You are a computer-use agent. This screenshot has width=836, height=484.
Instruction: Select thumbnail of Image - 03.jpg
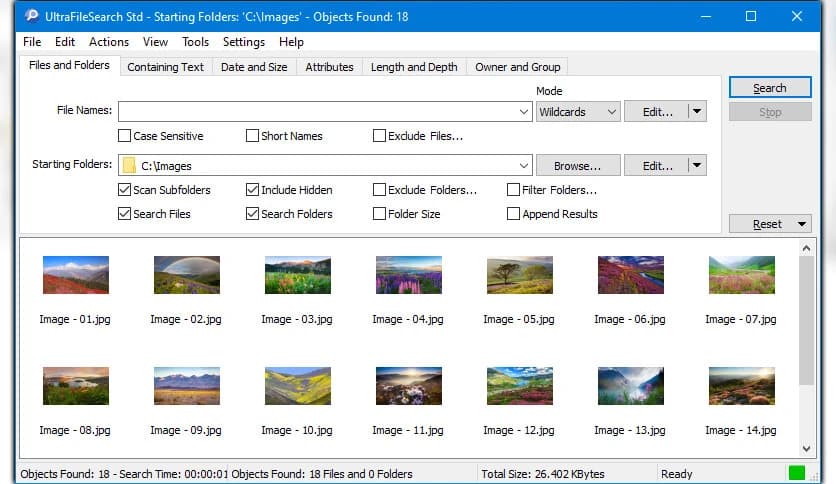pos(298,275)
